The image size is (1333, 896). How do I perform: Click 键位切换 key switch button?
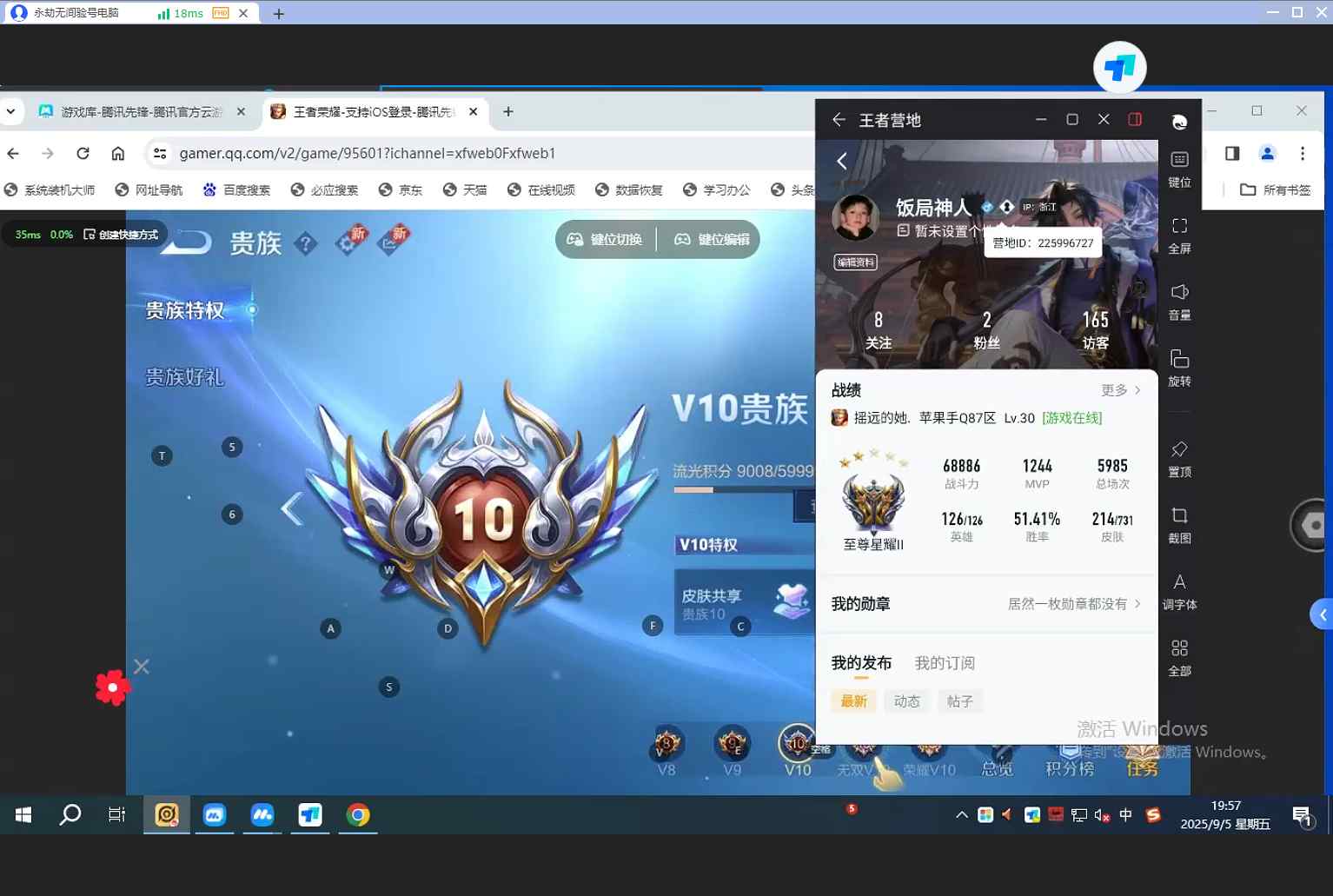coord(605,239)
